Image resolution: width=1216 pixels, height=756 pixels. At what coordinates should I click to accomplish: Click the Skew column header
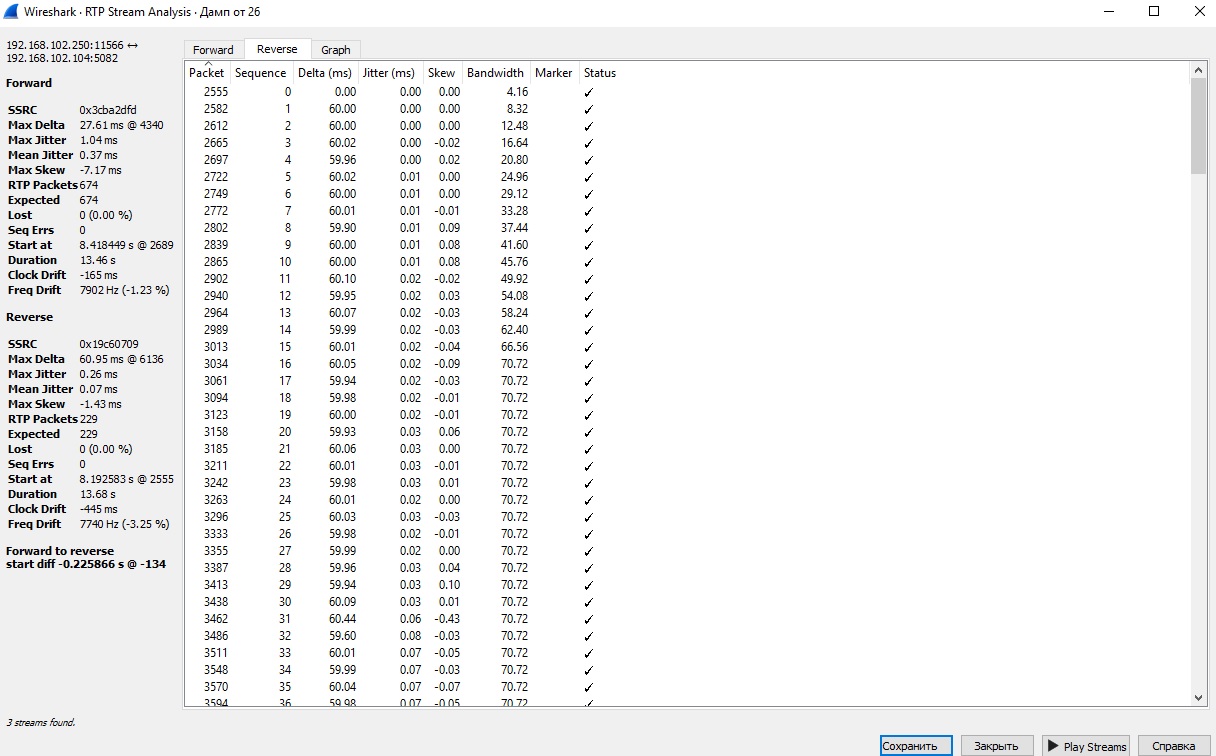(441, 73)
